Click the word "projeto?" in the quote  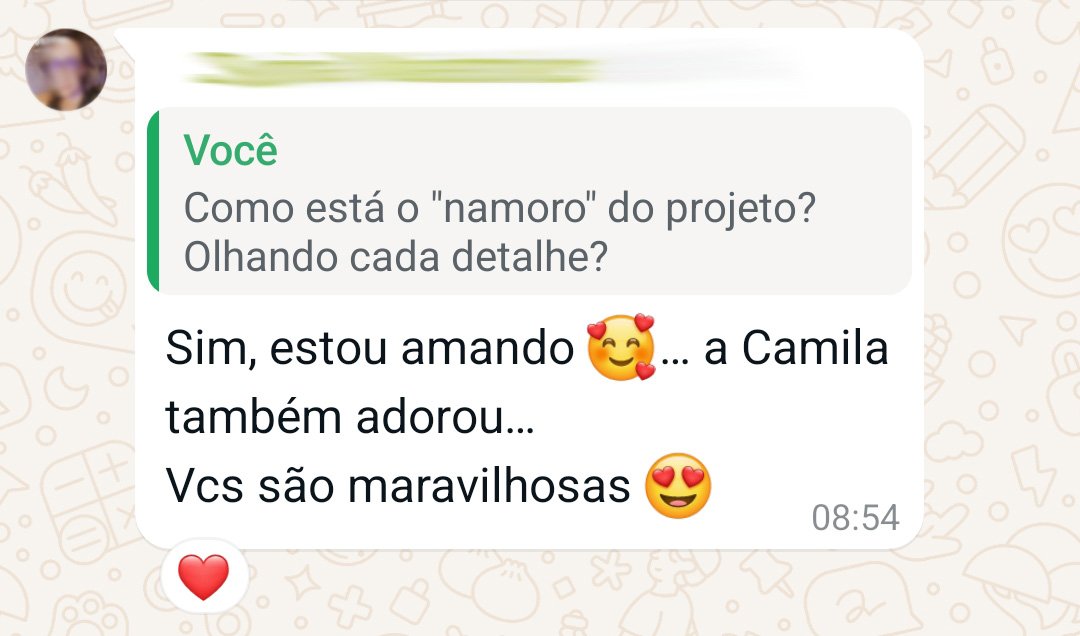coord(740,209)
